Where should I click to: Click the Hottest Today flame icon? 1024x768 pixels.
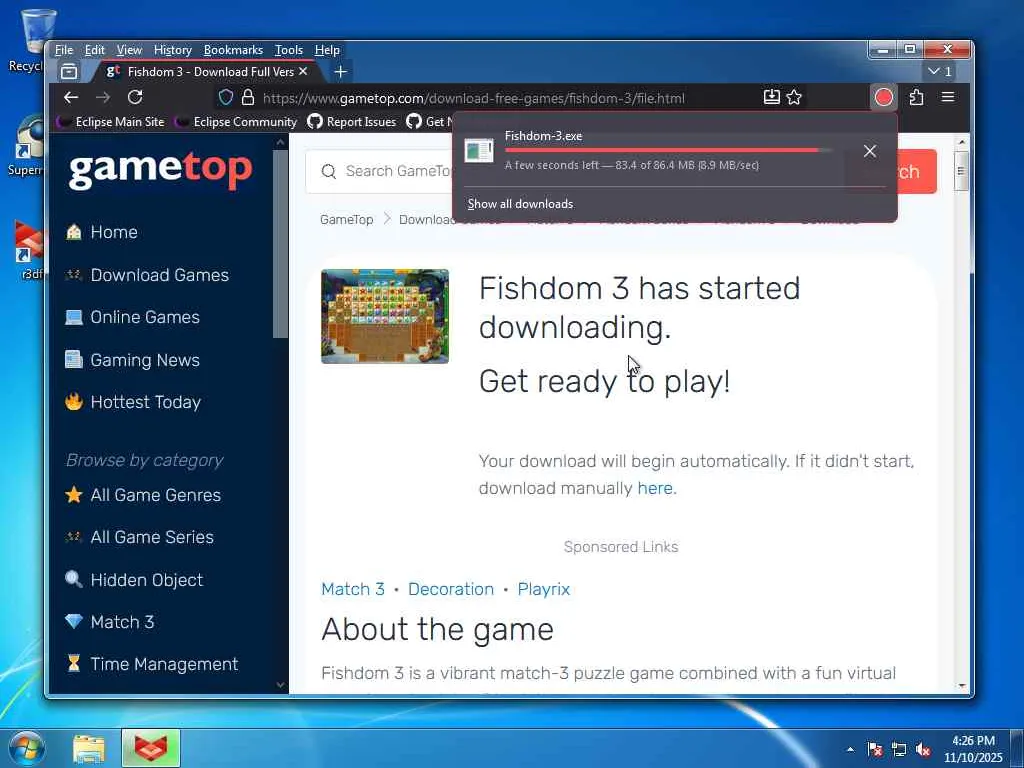point(74,402)
